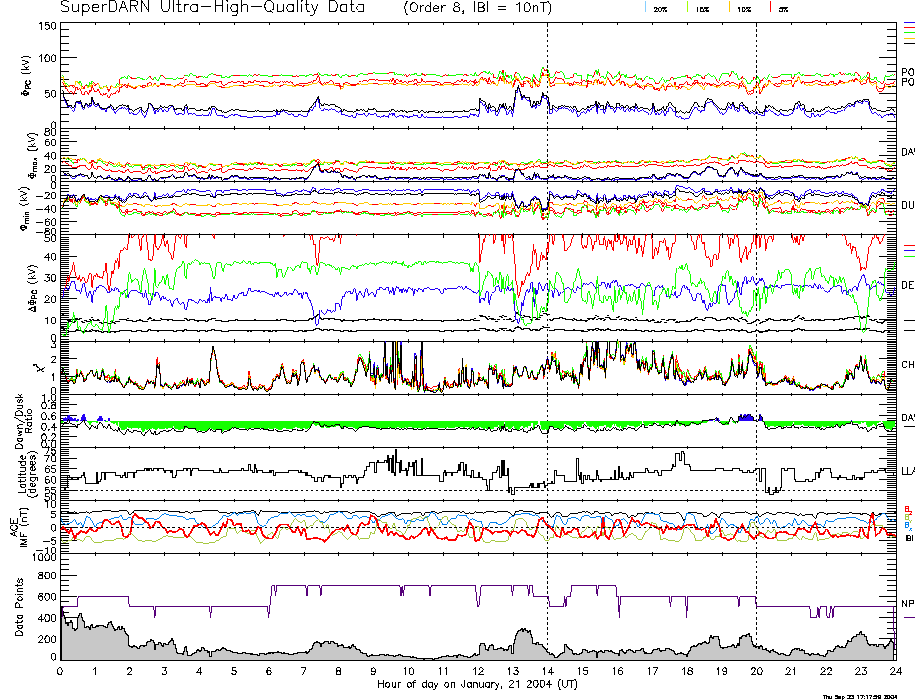Click the 'Hour of day on January, 21 2004 (UT)' axis title
Image resolution: width=915 pixels, height=700 pixels.
click(x=477, y=684)
